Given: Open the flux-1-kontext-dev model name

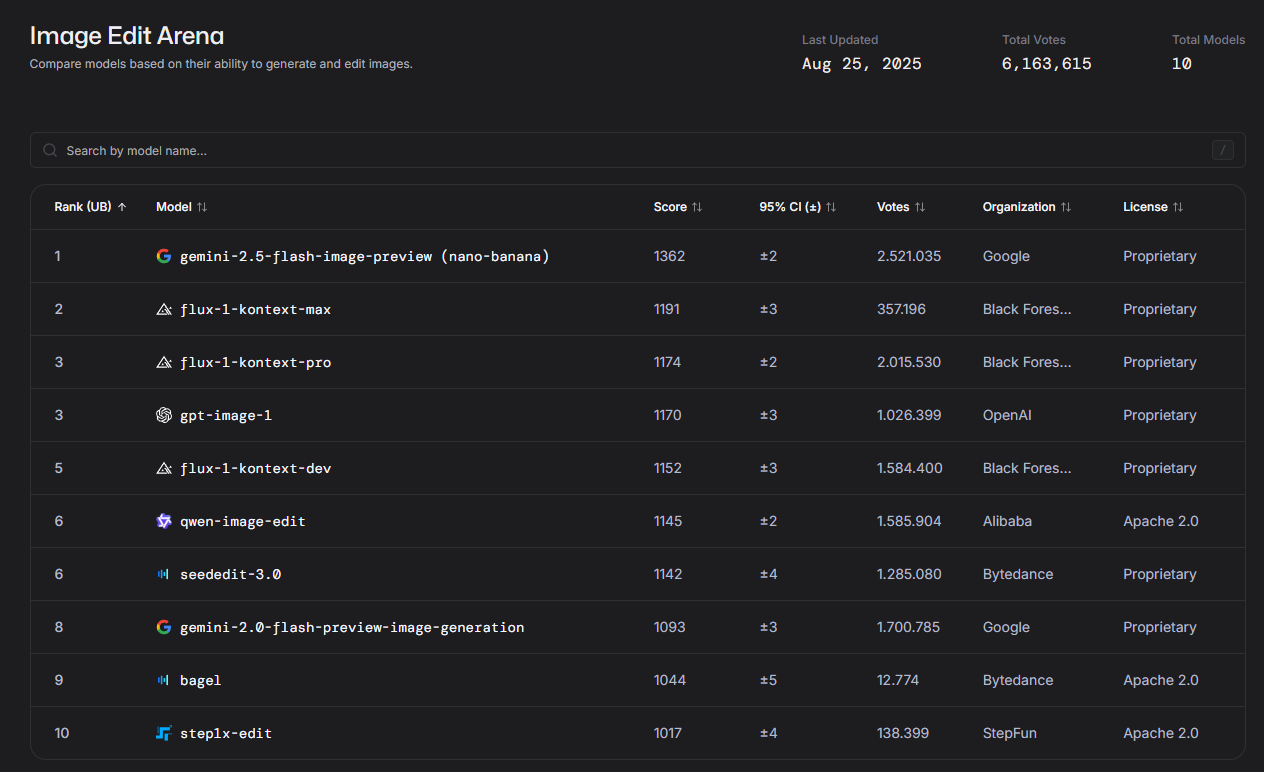Looking at the screenshot, I should pos(255,468).
